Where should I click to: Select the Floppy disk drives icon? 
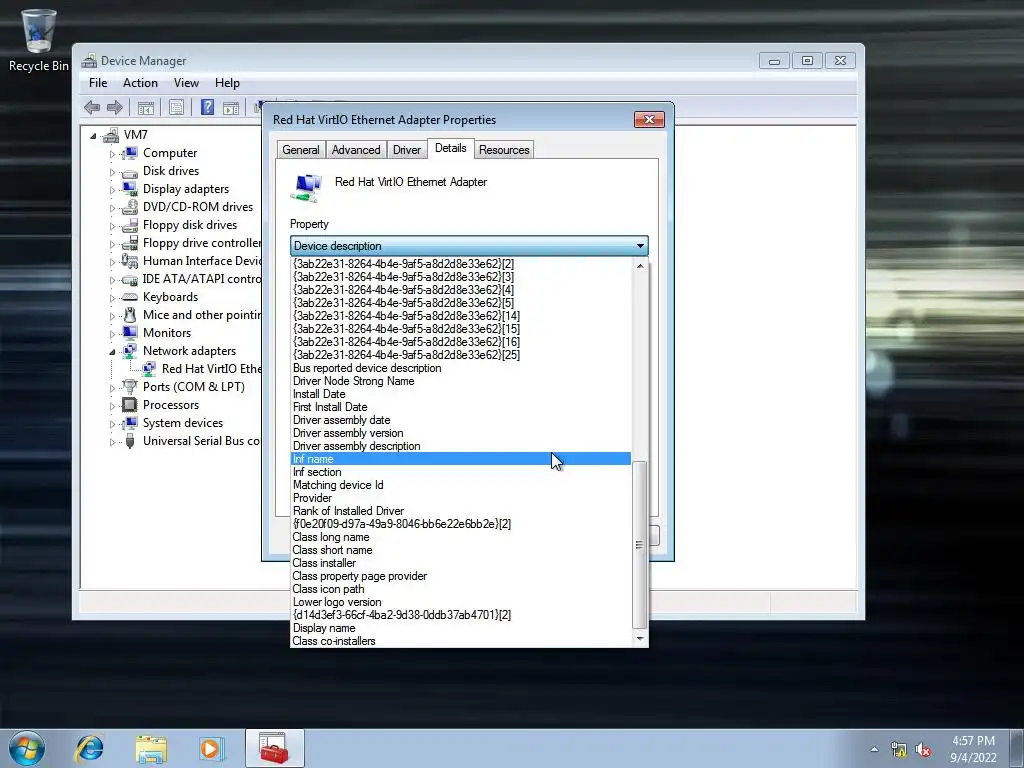tap(130, 225)
